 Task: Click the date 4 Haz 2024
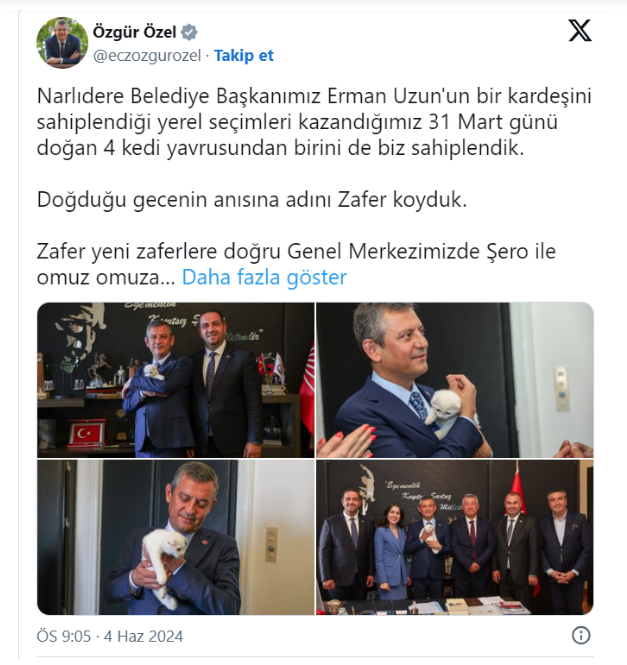coord(143,636)
